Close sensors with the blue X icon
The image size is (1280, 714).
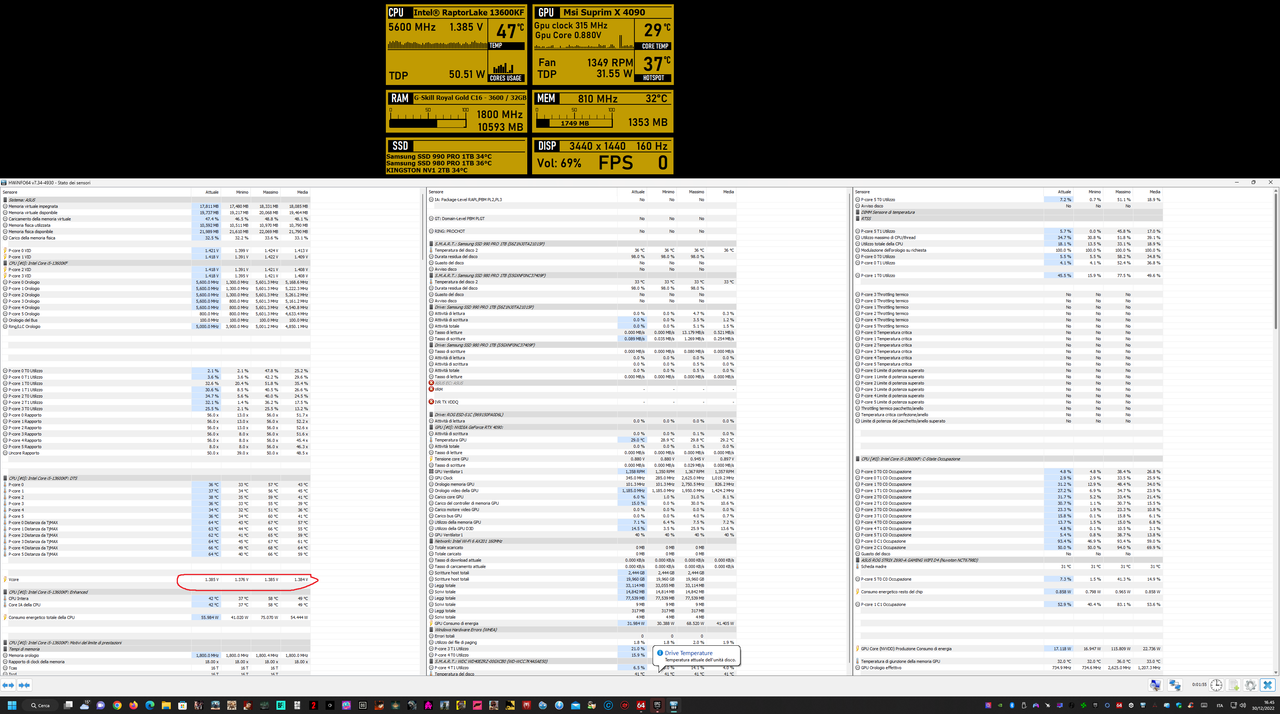coord(1267,685)
